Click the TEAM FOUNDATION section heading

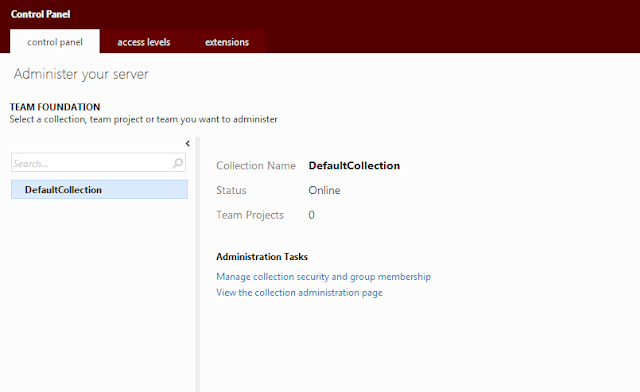[x=55, y=107]
